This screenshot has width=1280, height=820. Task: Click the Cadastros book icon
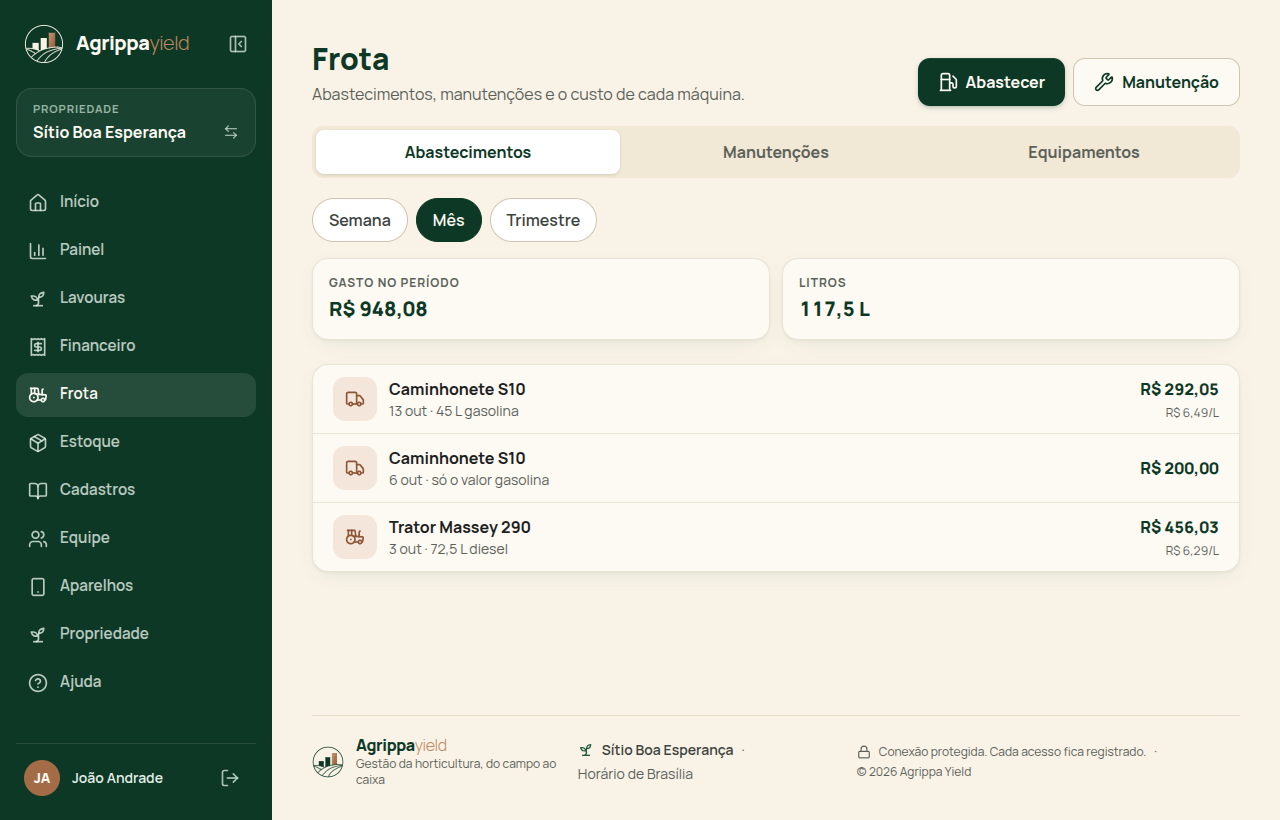click(x=38, y=490)
